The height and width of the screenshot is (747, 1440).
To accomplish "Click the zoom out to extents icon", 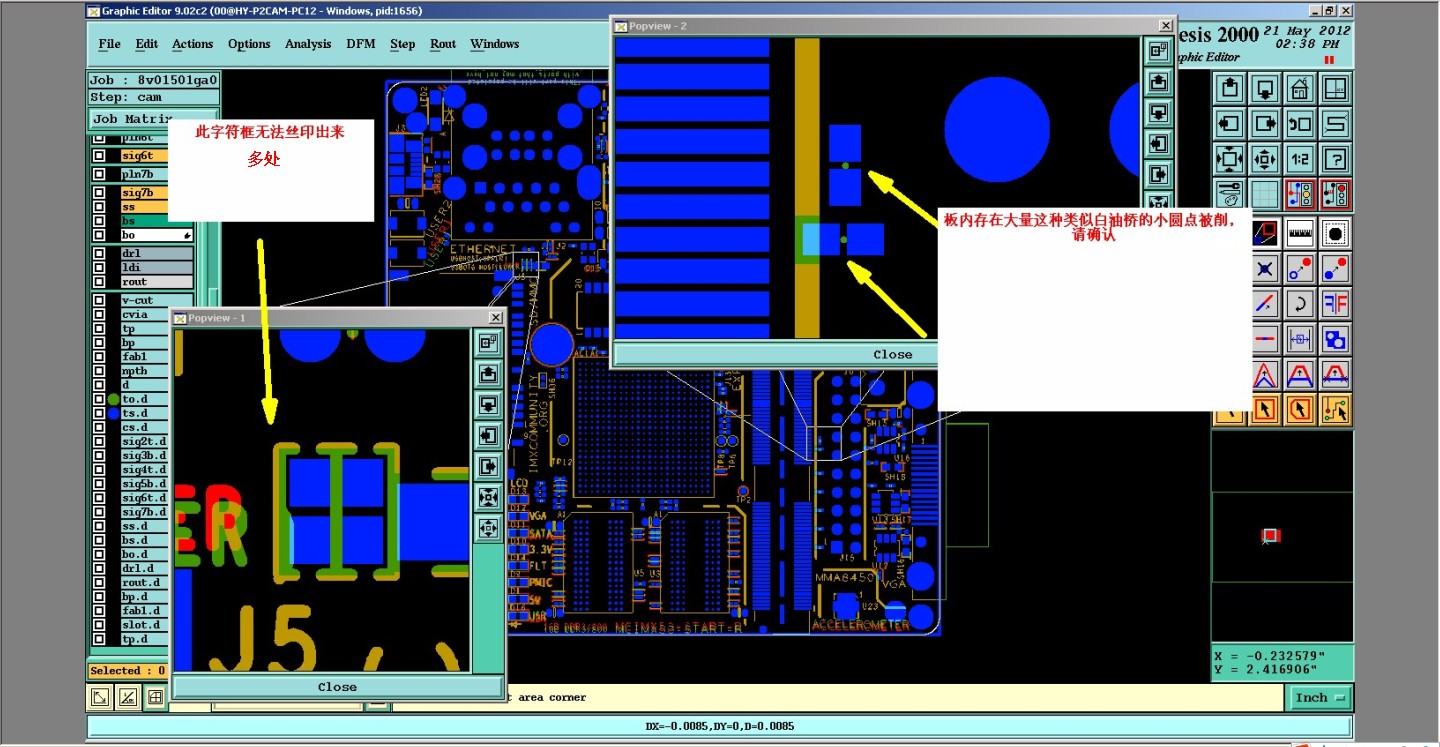I will point(1230,158).
